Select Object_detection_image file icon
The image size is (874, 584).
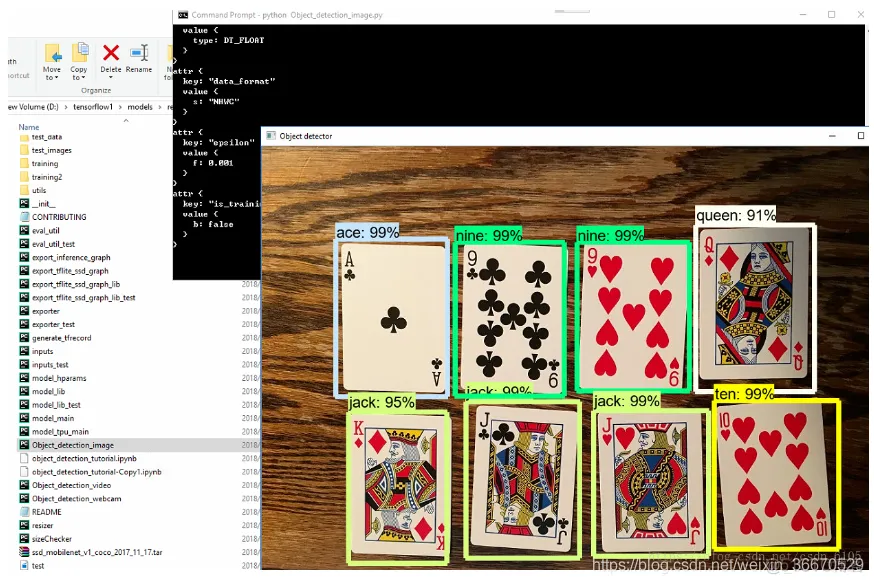(x=24, y=445)
